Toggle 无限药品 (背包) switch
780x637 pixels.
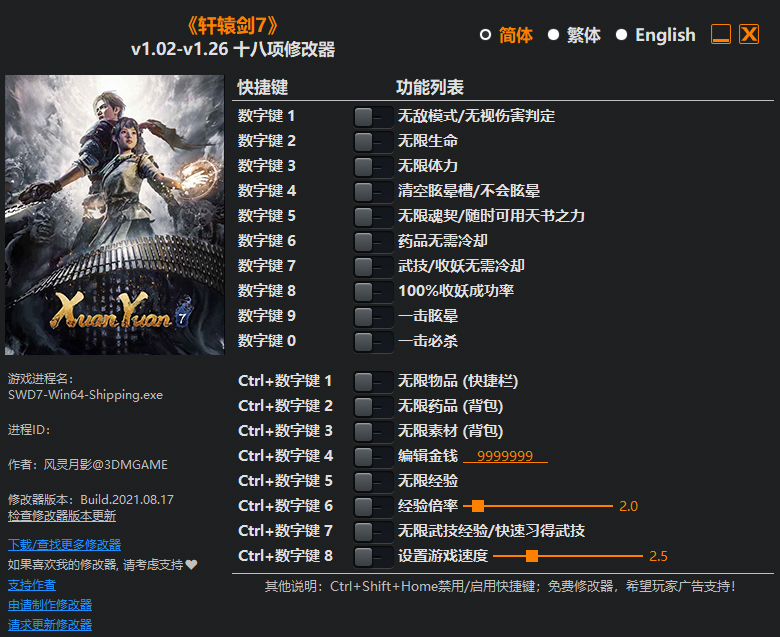(x=373, y=407)
